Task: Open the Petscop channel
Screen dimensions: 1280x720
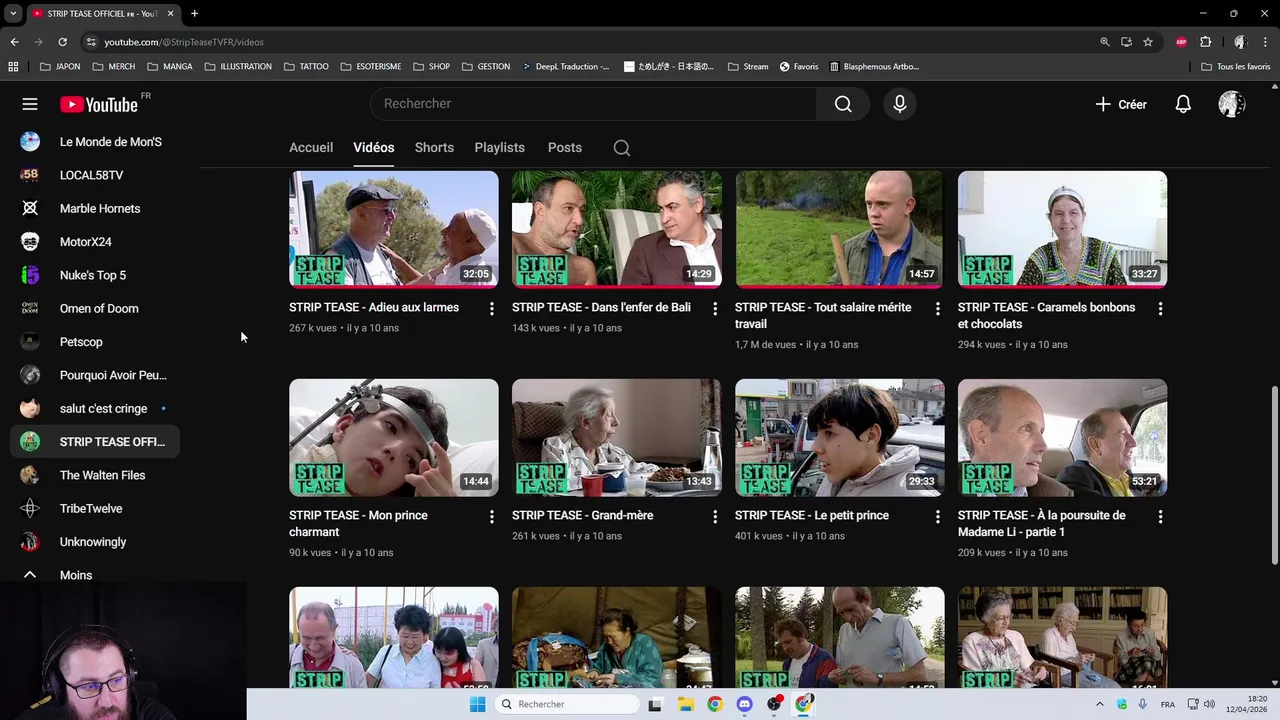Action: (x=95, y=342)
